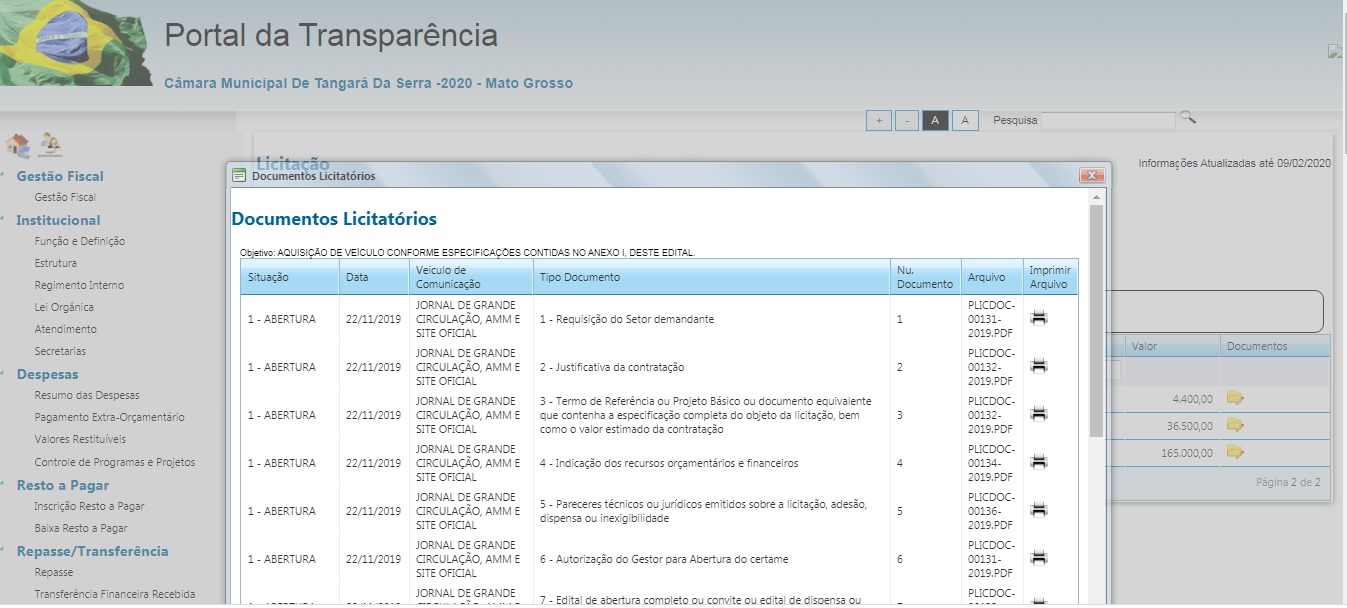Toggle light contrast A button
The image size is (1347, 608).
click(x=964, y=121)
